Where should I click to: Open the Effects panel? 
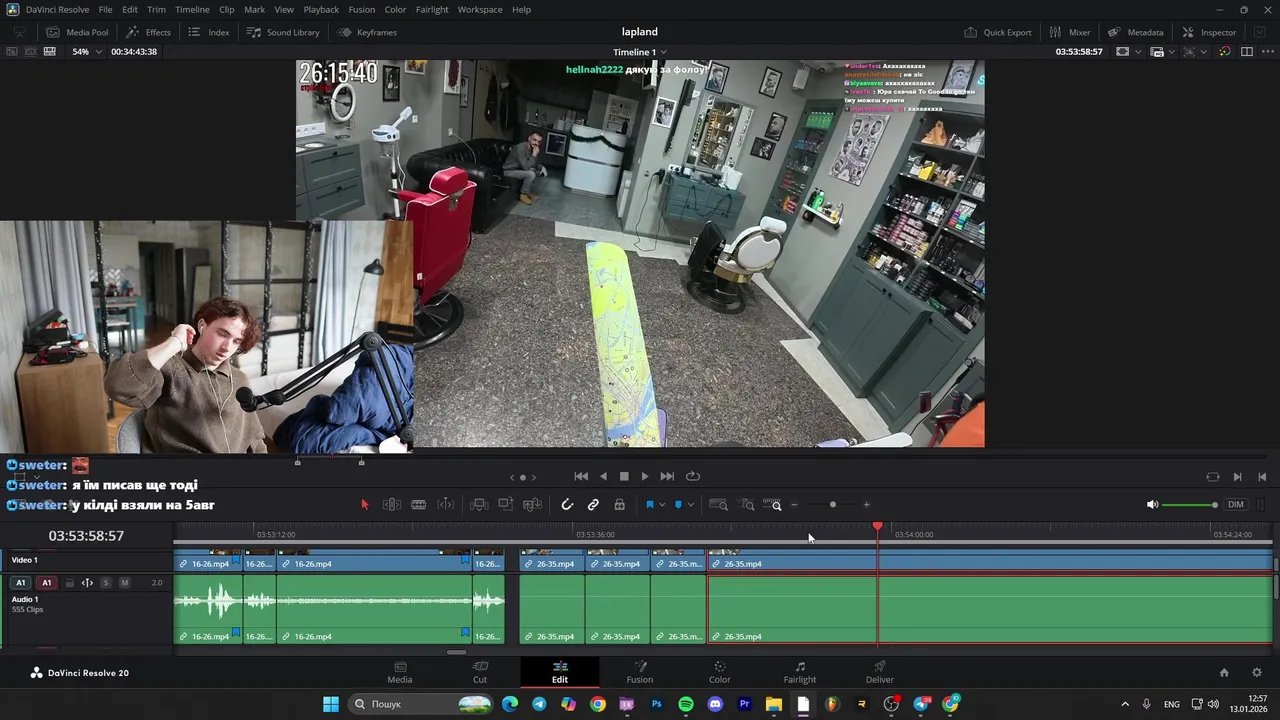tap(148, 32)
